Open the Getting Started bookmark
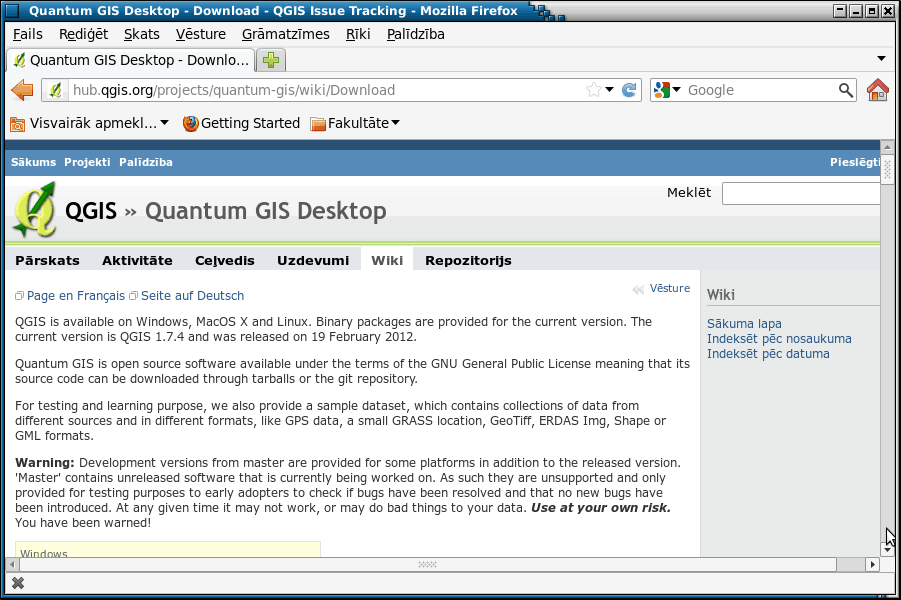Screen dimensions: 901x600 click(x=241, y=123)
